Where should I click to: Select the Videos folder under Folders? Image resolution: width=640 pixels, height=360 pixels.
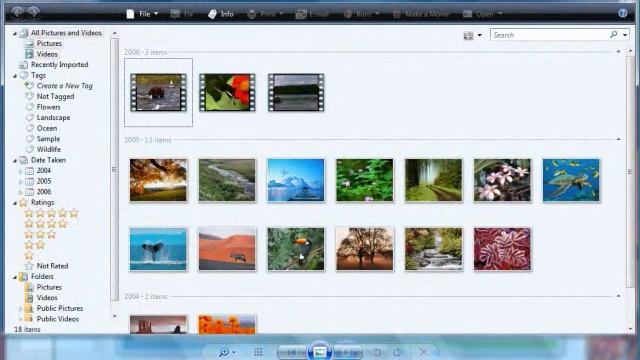click(47, 298)
